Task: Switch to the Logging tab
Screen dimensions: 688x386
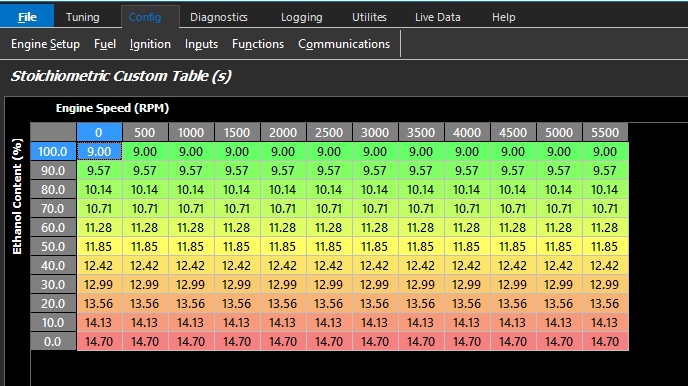Action: tap(301, 17)
